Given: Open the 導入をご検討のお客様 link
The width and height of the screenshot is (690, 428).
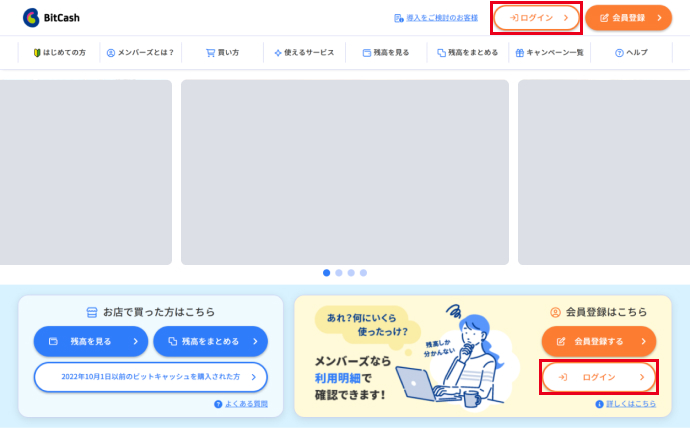Looking at the screenshot, I should pyautogui.click(x=442, y=18).
